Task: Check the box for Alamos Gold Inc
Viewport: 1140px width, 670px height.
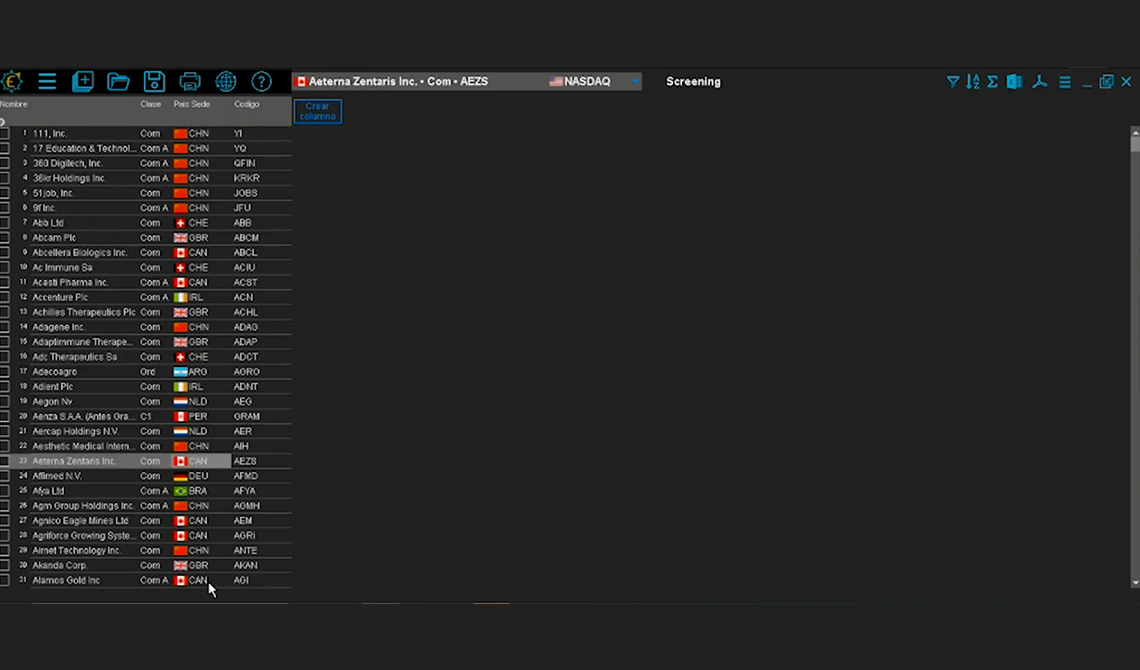Action: 4,581
